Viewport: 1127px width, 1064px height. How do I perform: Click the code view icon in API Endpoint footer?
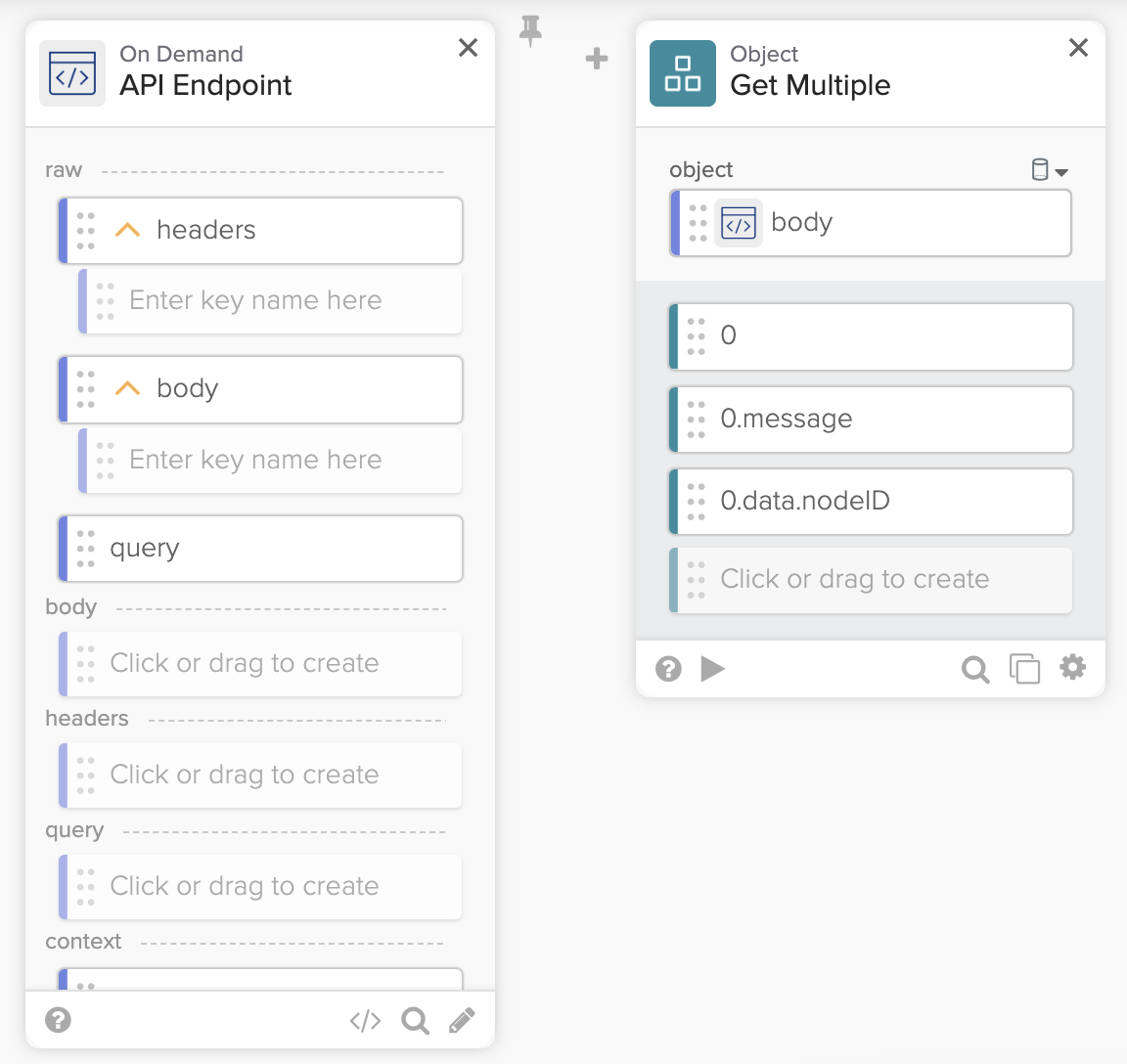365,1021
